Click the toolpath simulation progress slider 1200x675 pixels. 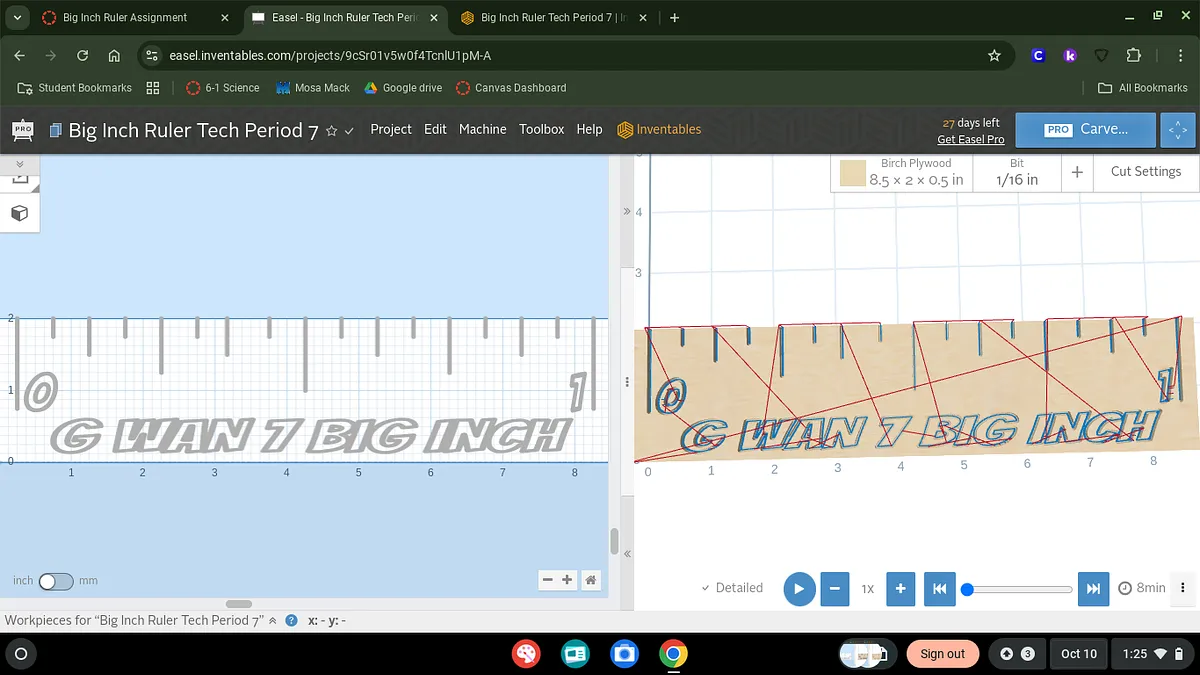(1020, 589)
